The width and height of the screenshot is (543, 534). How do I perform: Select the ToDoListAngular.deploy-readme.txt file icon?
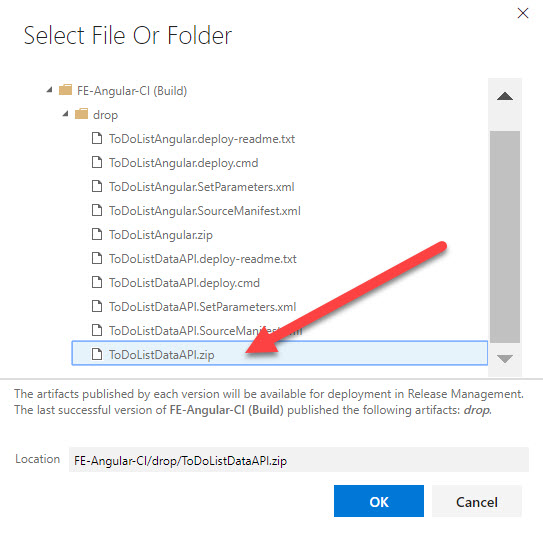97,138
